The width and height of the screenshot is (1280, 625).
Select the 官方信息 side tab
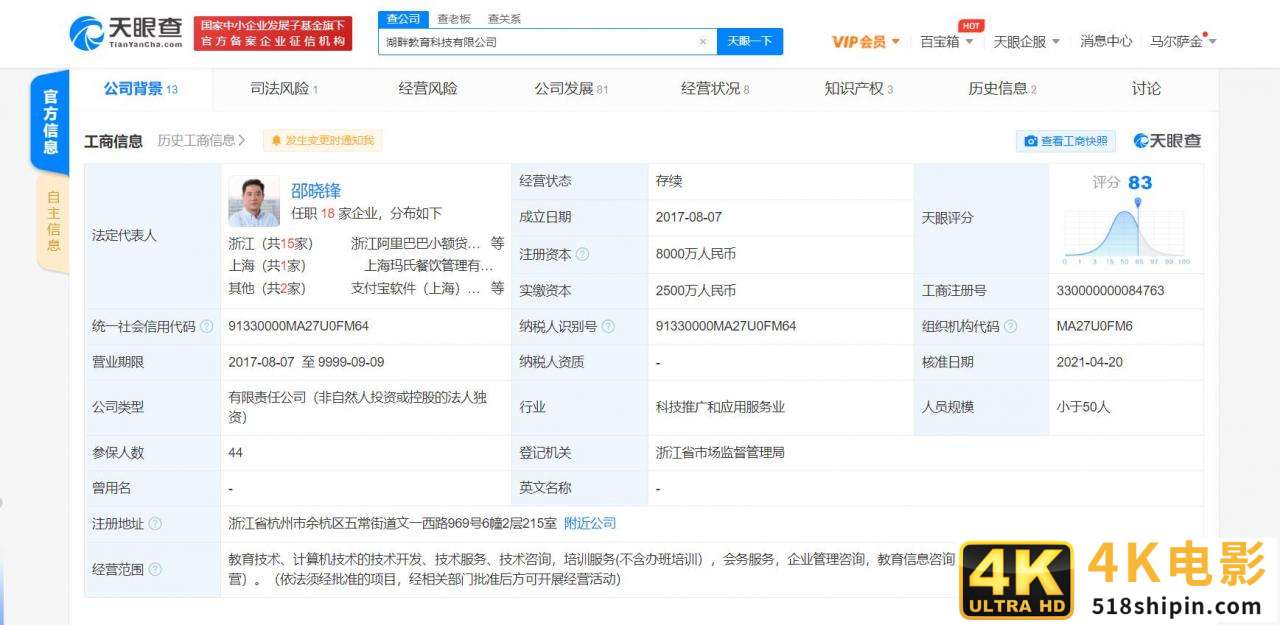[x=51, y=121]
